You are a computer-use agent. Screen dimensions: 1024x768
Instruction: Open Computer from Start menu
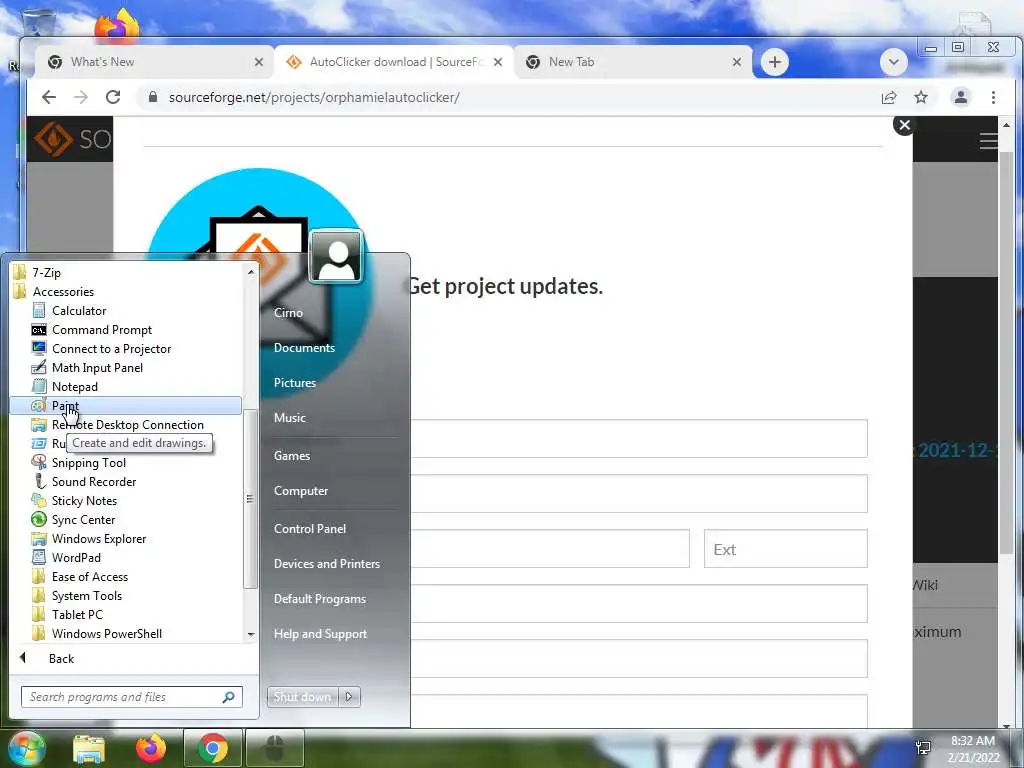coord(300,491)
